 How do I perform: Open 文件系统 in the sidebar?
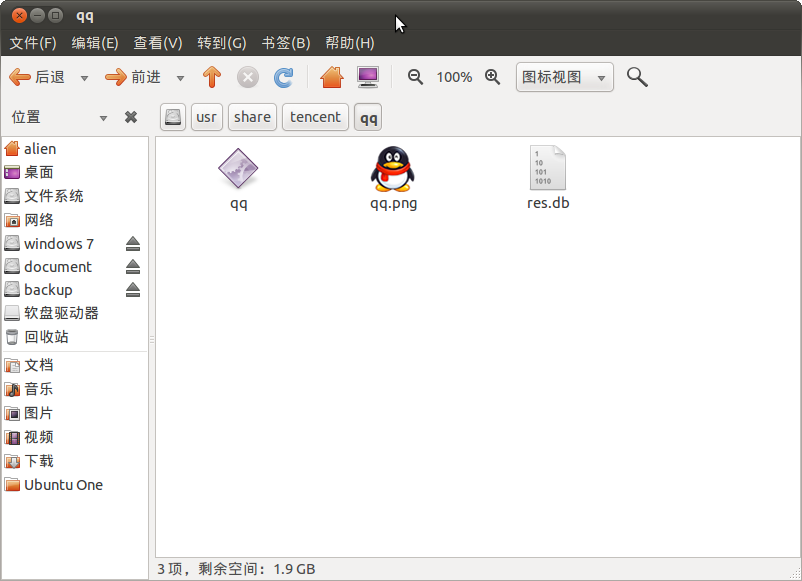coord(75,196)
